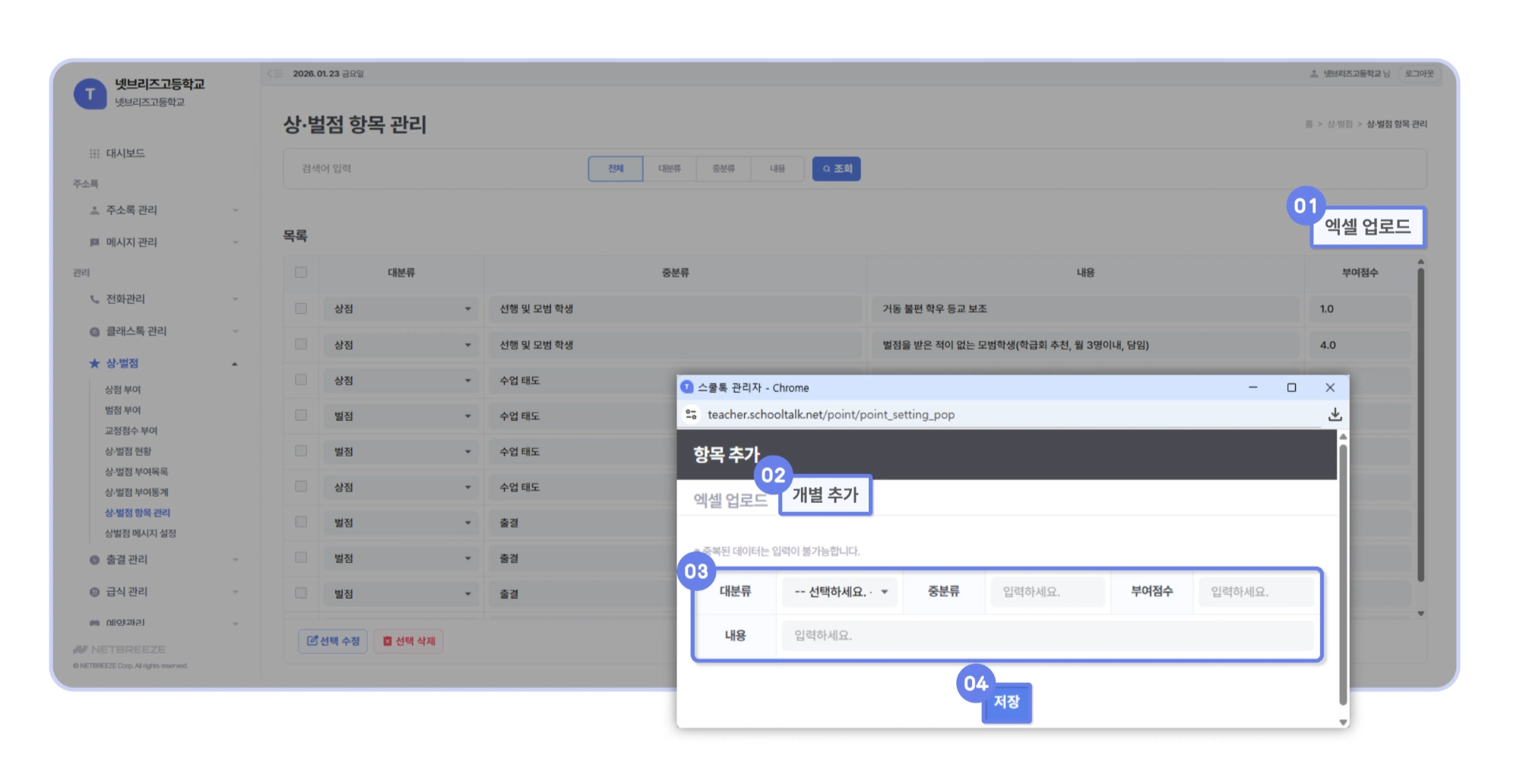Viewport: 1520px width, 784px height.
Task: Expand the 클래스톡 관리 menu
Action: tap(236, 331)
